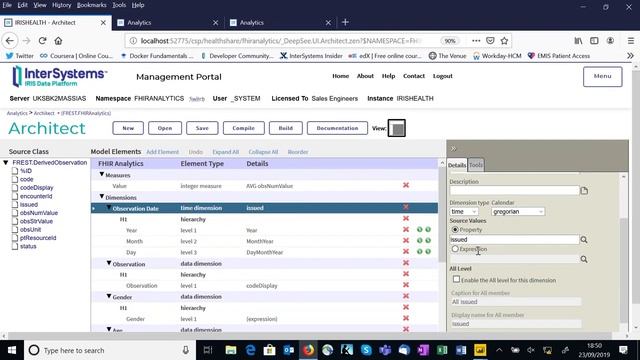Open the cube Documentation
Image resolution: width=640 pixels, height=360 pixels.
(337, 128)
